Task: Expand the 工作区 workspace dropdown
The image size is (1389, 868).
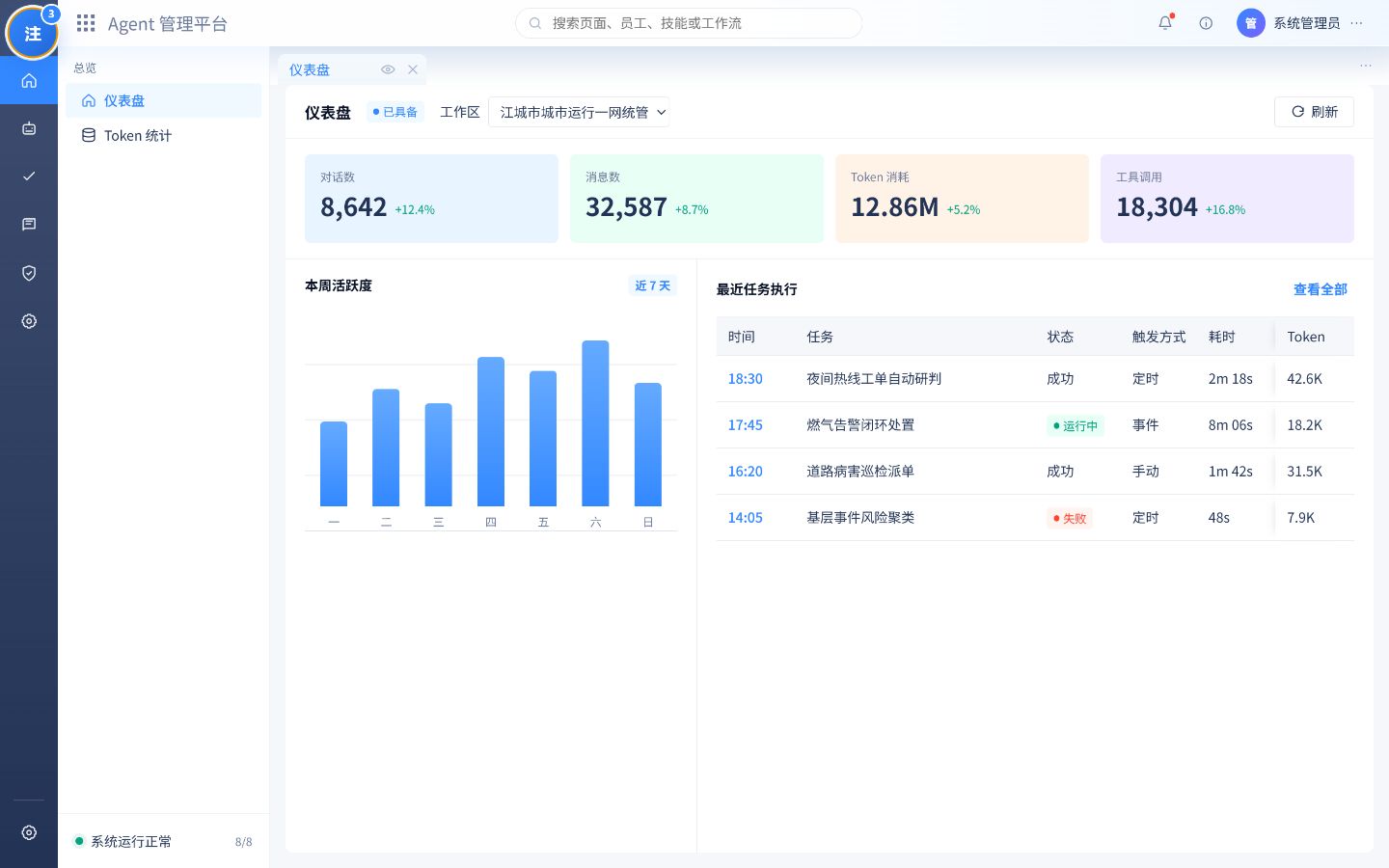Action: click(579, 112)
